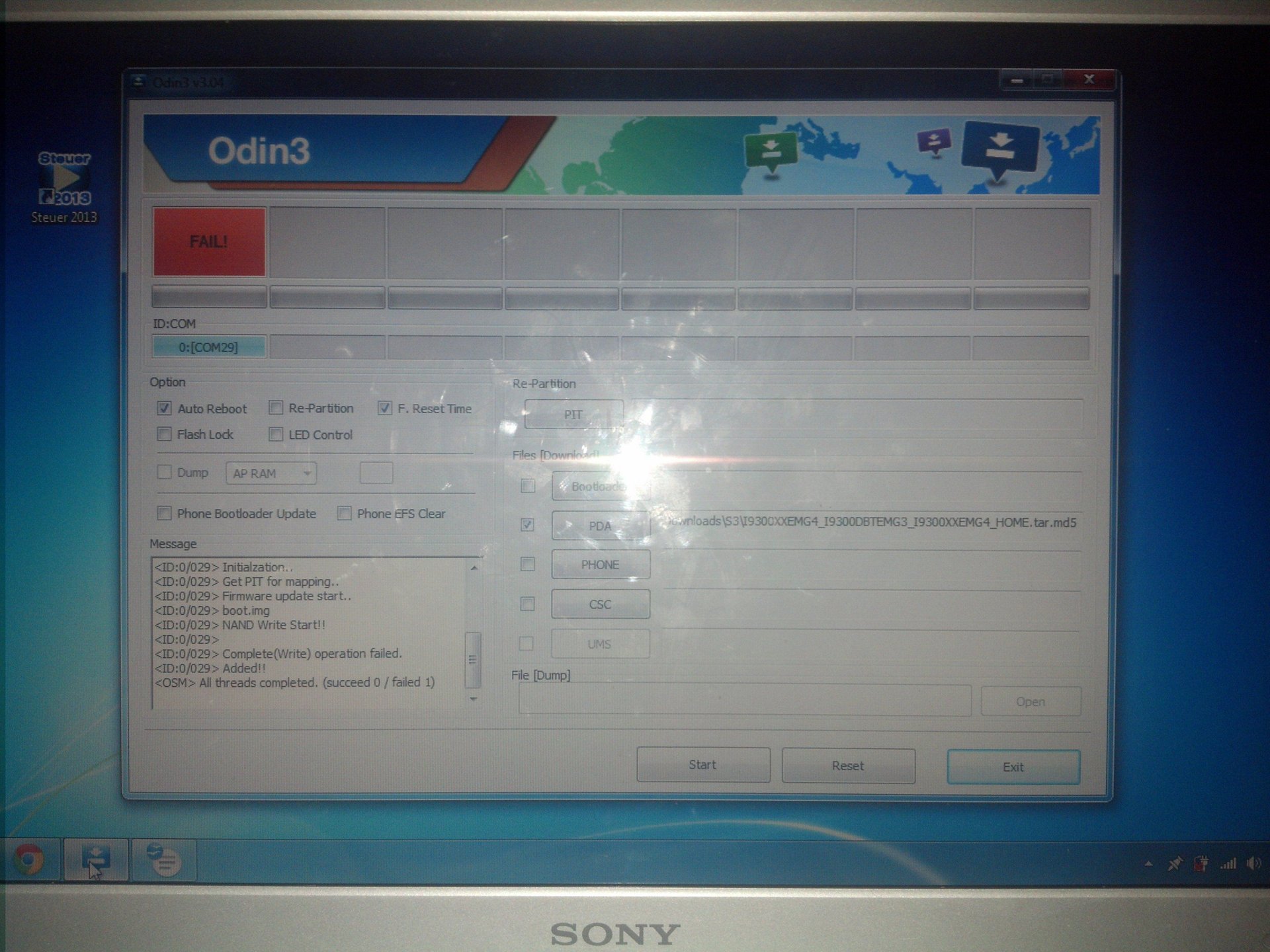Open the third taskbar application icon

click(x=163, y=859)
